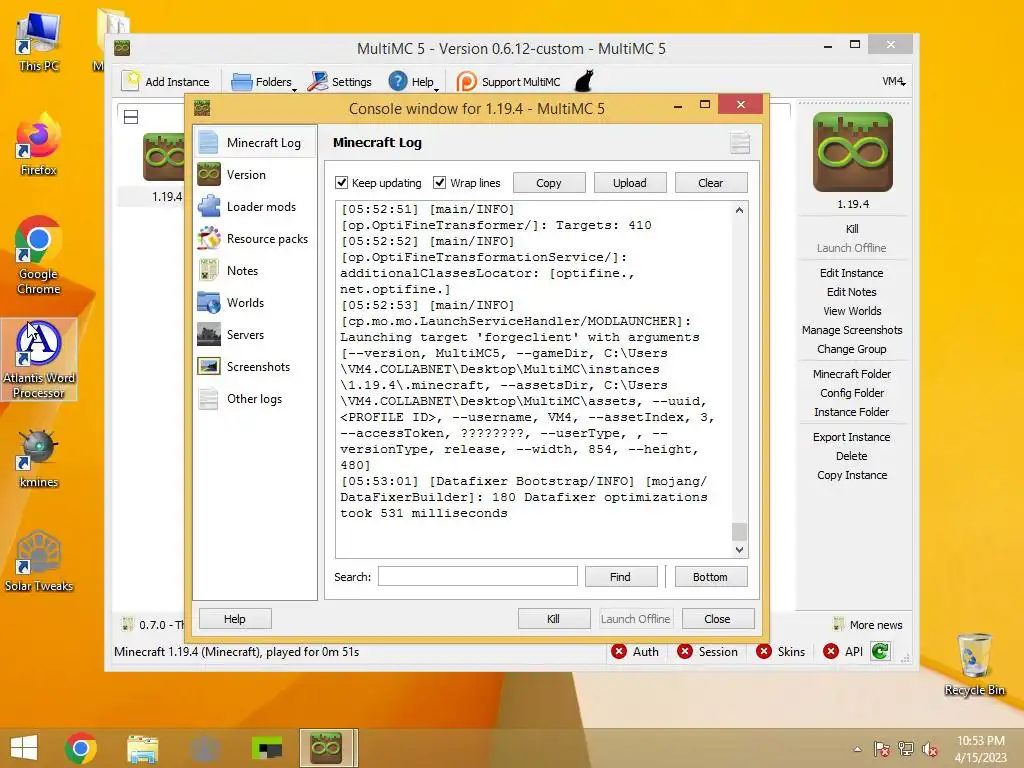Open the Help dropdown in the toolbar

pyautogui.click(x=413, y=82)
